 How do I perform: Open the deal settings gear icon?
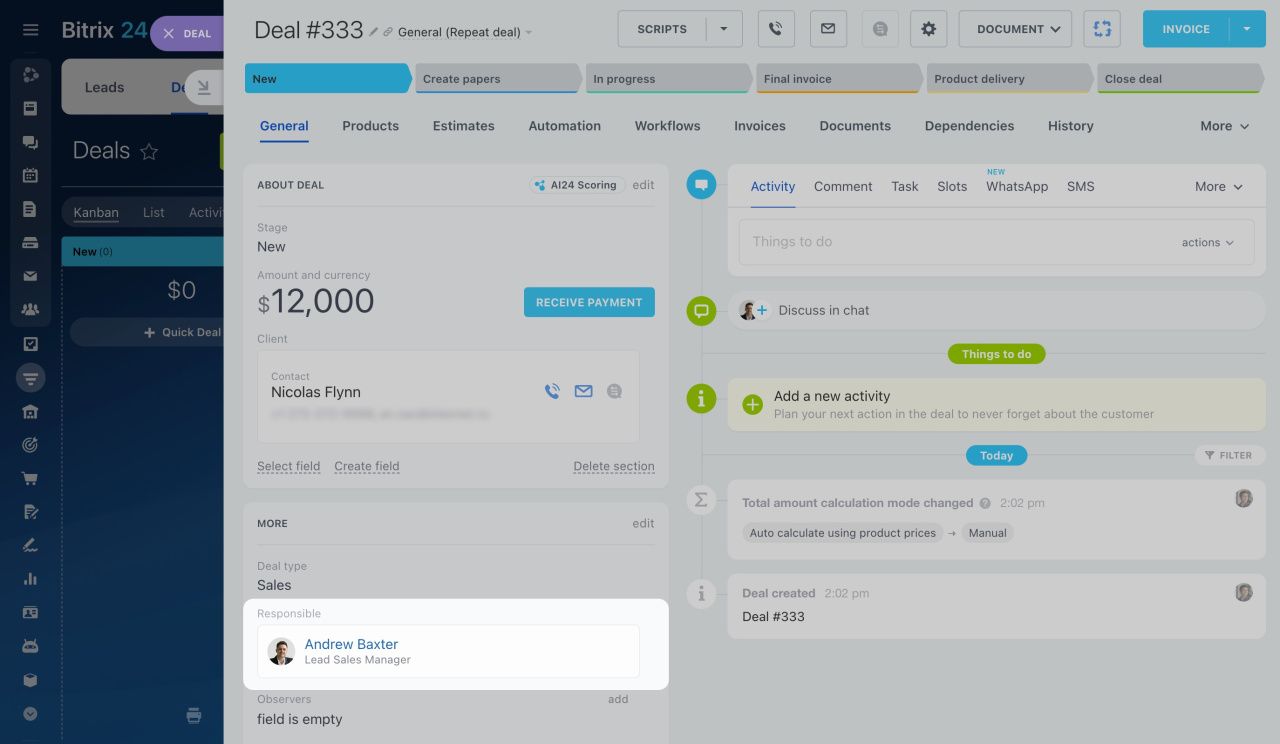click(x=928, y=29)
